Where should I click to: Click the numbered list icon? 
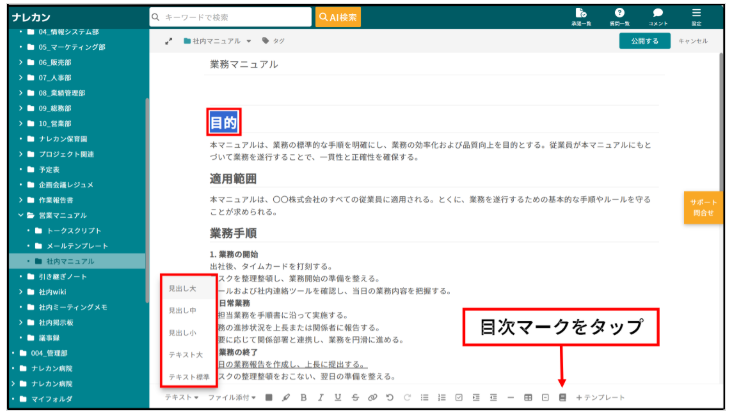(442, 398)
